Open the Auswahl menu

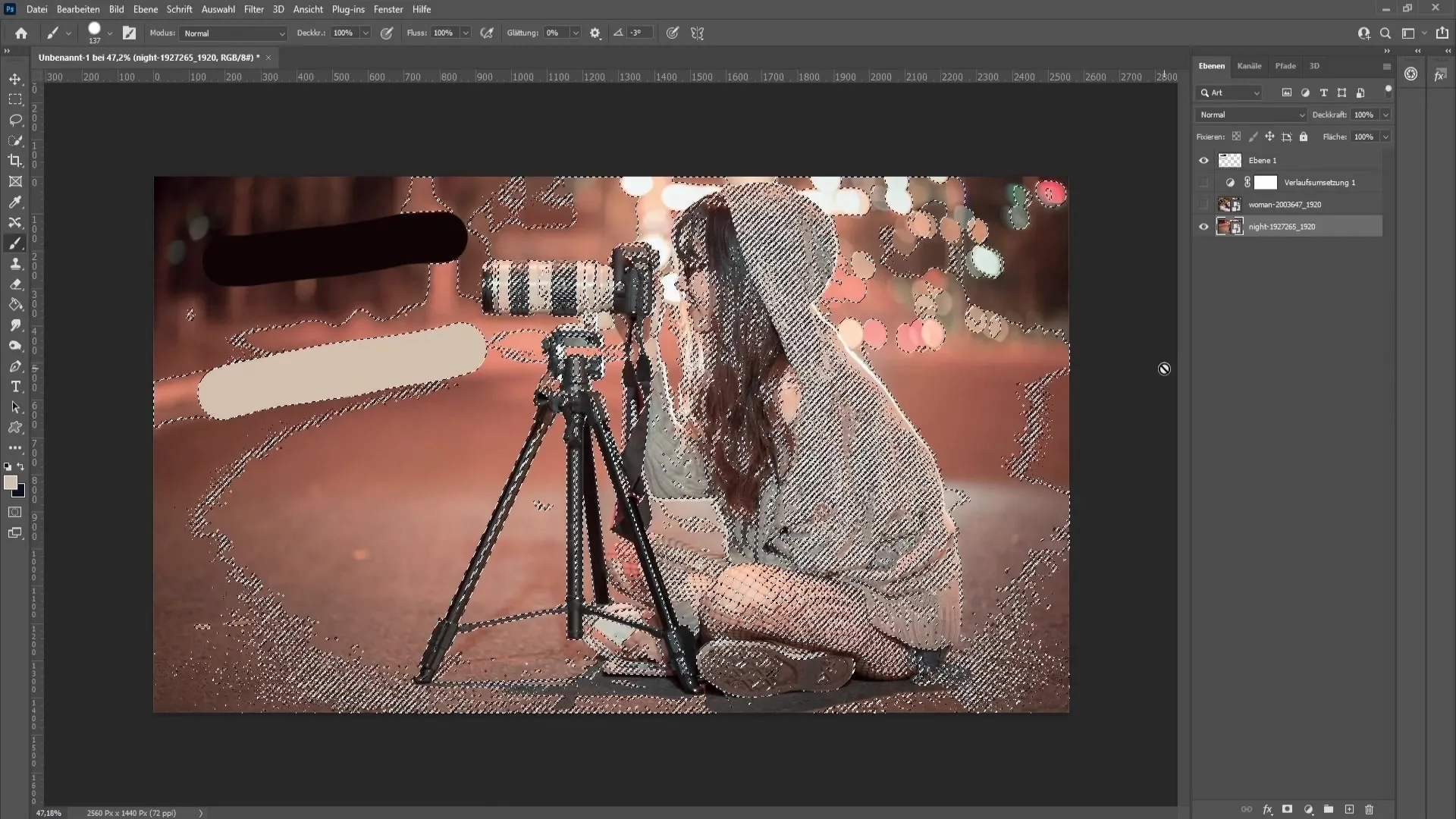218,9
